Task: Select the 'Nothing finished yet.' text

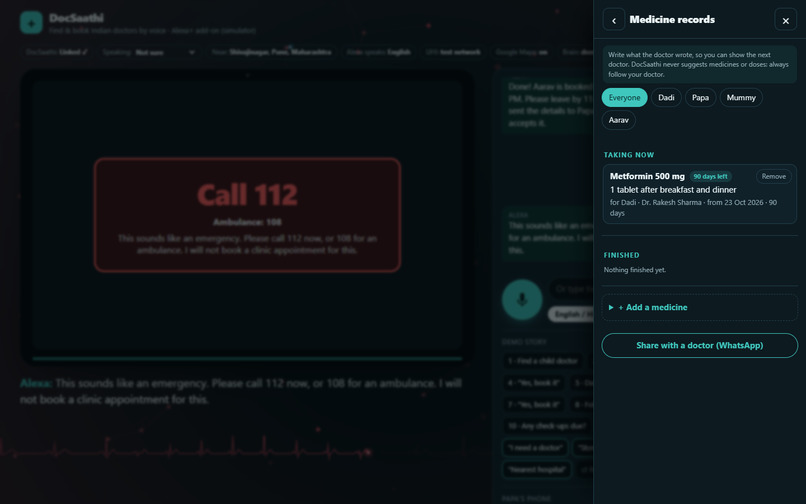Action: [635, 270]
